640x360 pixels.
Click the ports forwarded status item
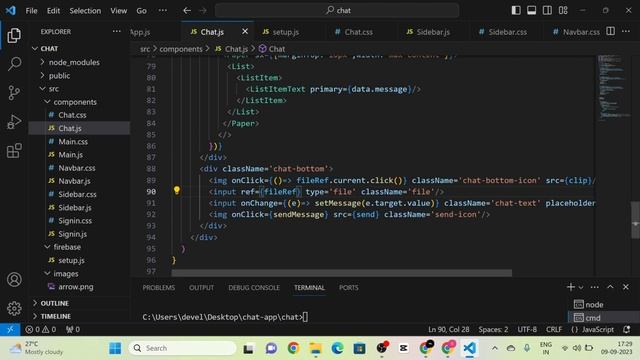[73, 329]
